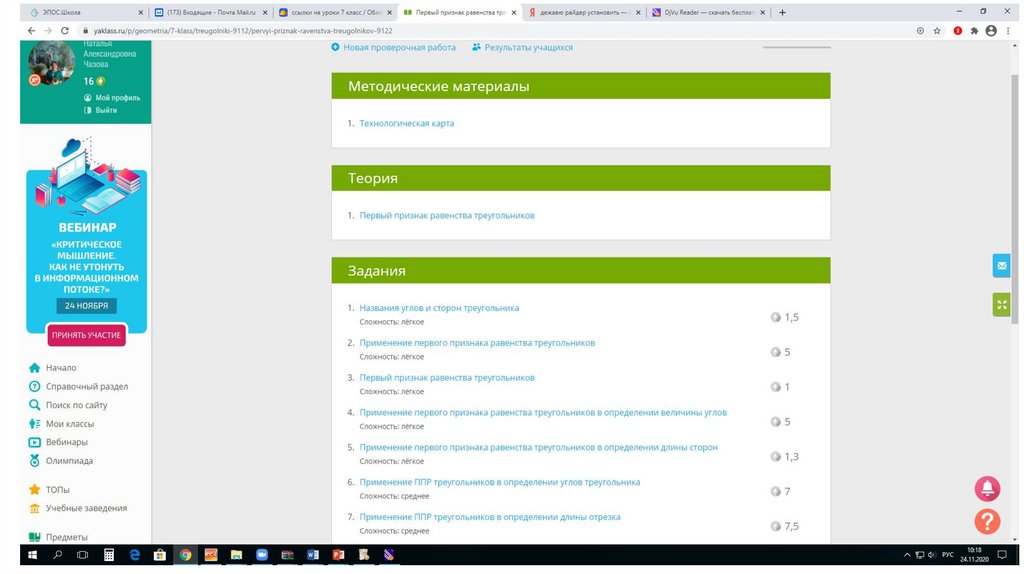Switch to the DjVu Reader tab
Viewport: 1024px width, 574px height.
click(x=709, y=12)
